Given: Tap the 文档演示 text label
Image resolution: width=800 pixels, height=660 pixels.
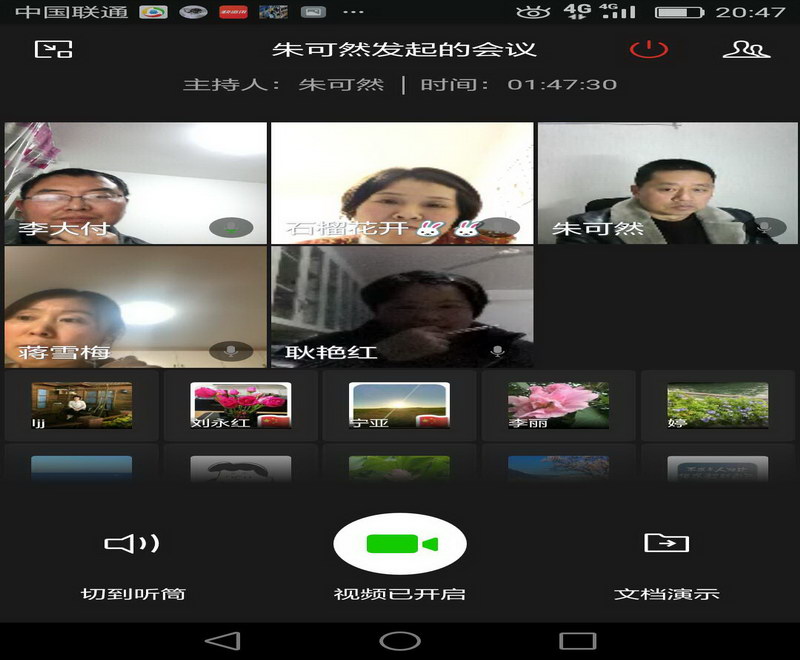Looking at the screenshot, I should [666, 594].
